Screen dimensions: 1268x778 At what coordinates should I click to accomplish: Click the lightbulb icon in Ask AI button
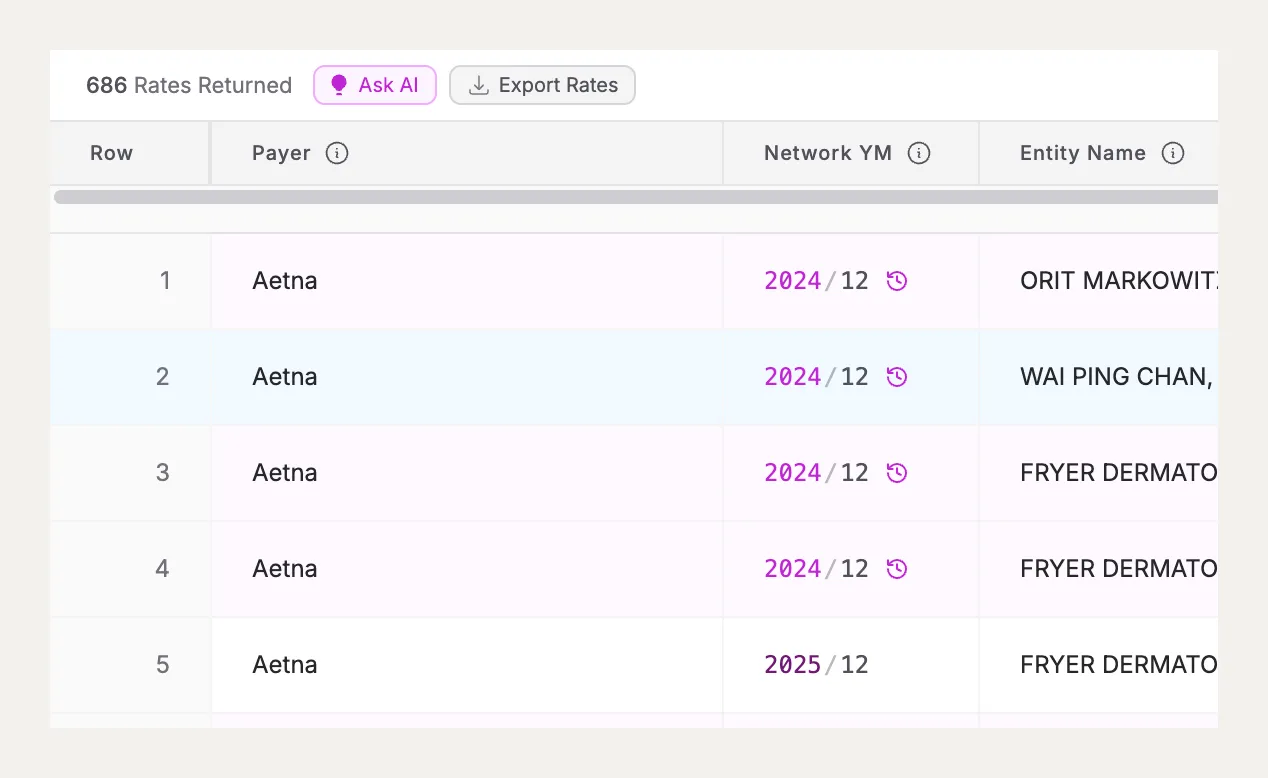click(339, 85)
